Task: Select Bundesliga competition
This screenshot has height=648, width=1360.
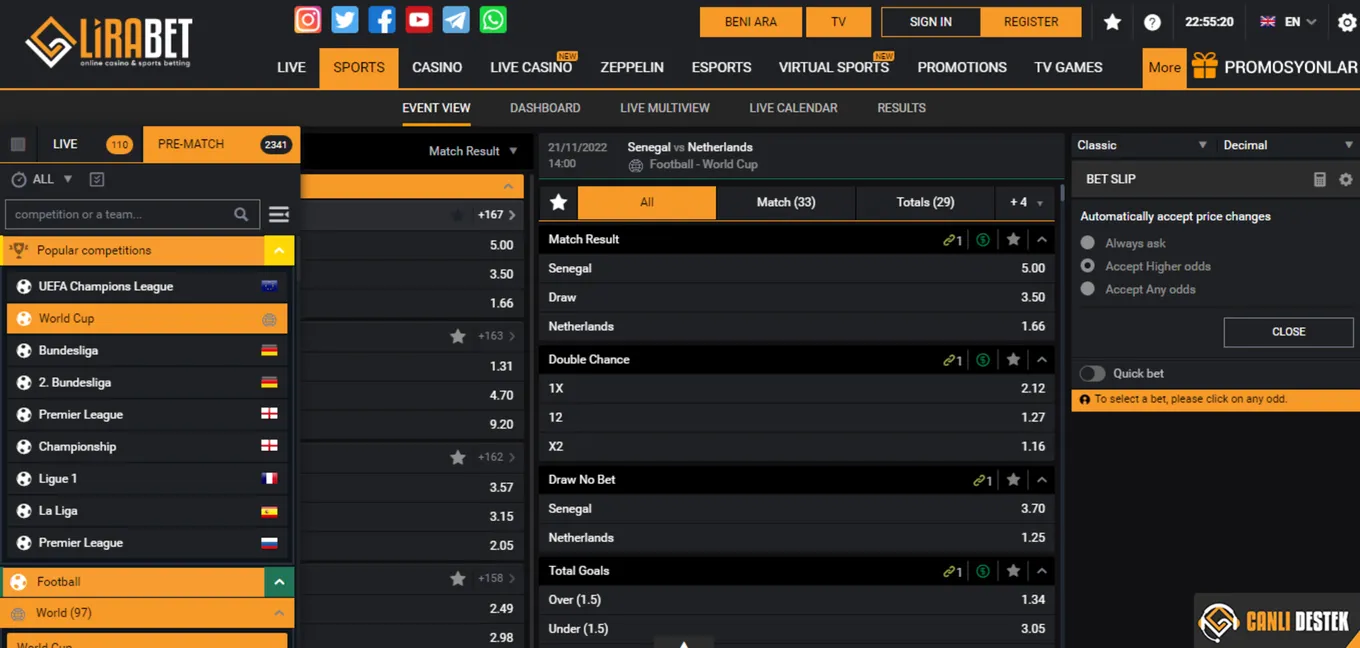Action: [x=147, y=351]
